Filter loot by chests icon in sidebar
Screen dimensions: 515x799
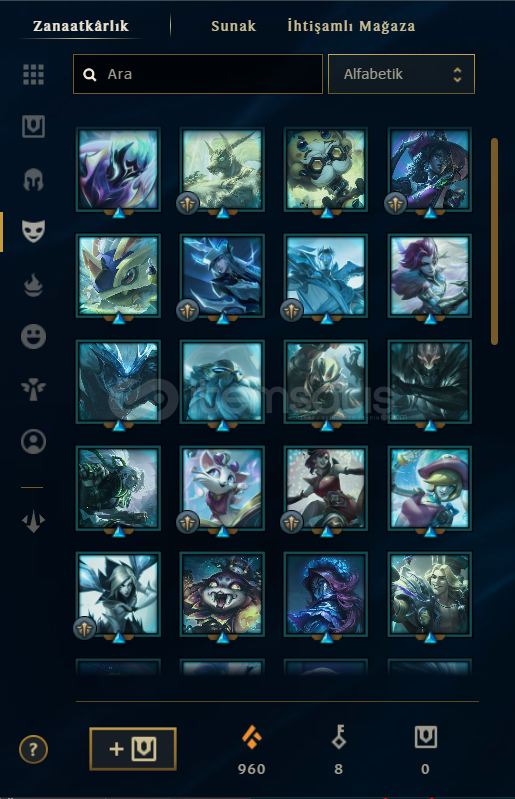tap(34, 126)
